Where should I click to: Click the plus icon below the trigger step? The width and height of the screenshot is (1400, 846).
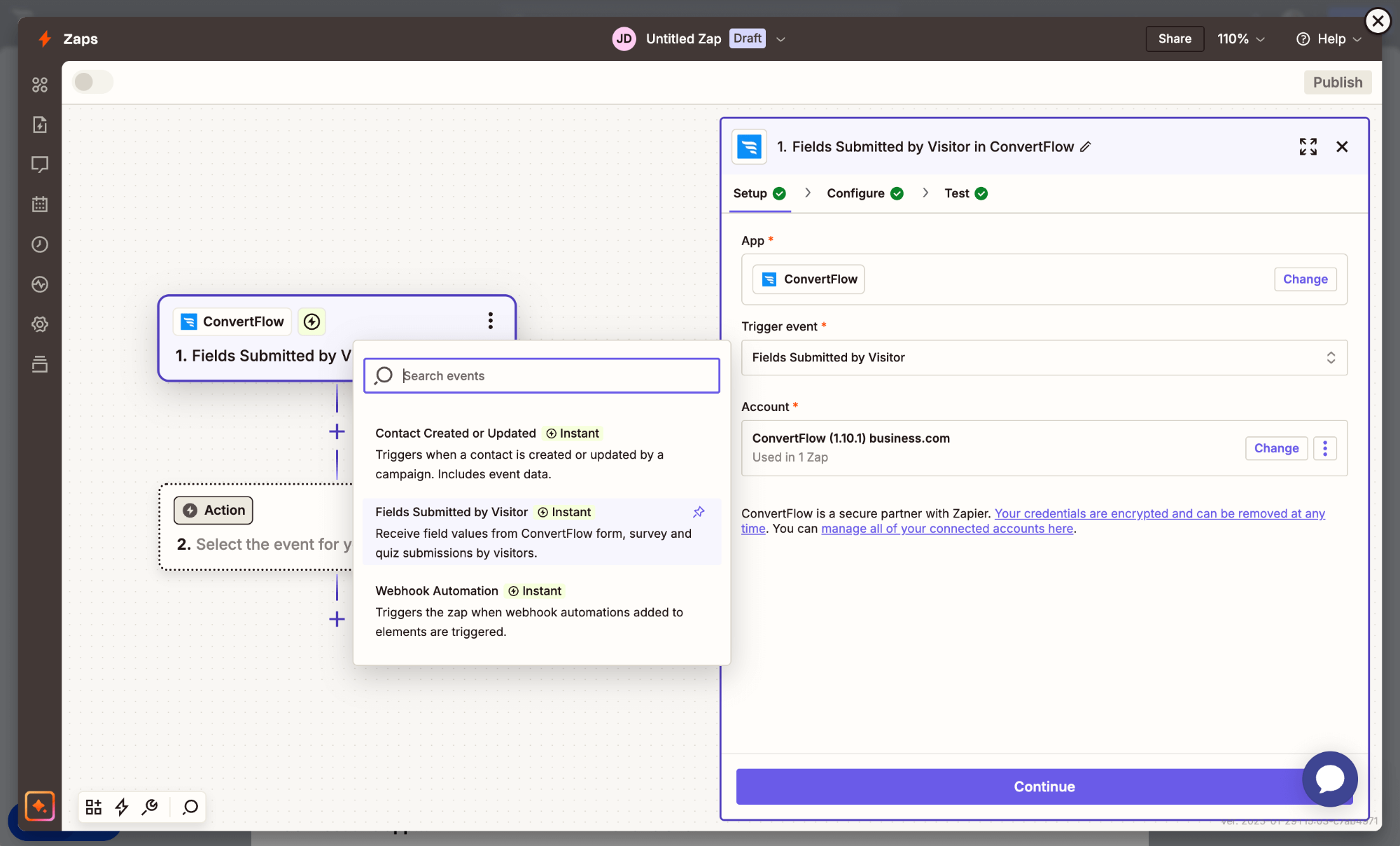pos(337,431)
